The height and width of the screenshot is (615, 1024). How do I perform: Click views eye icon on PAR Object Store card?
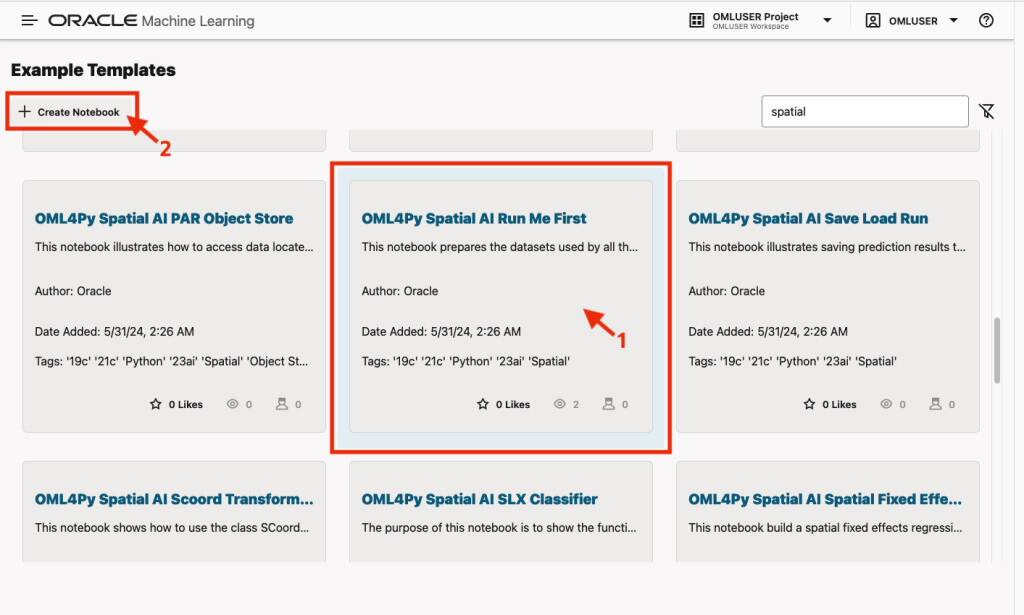(x=232, y=404)
